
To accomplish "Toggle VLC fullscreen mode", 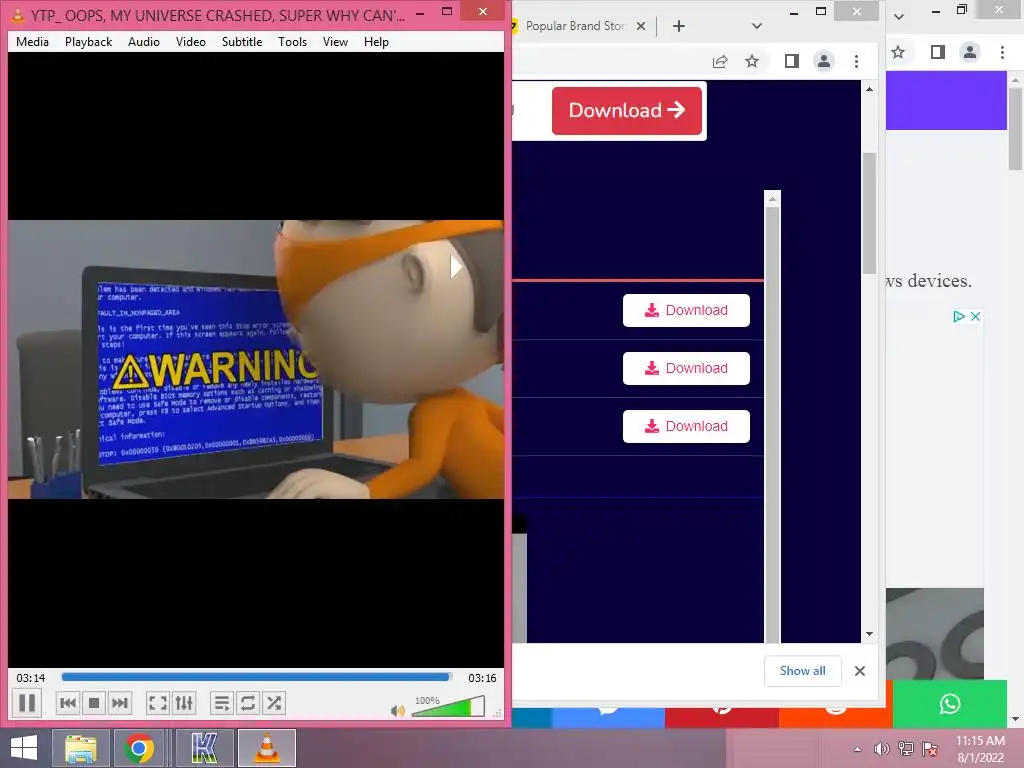I will click(x=157, y=703).
